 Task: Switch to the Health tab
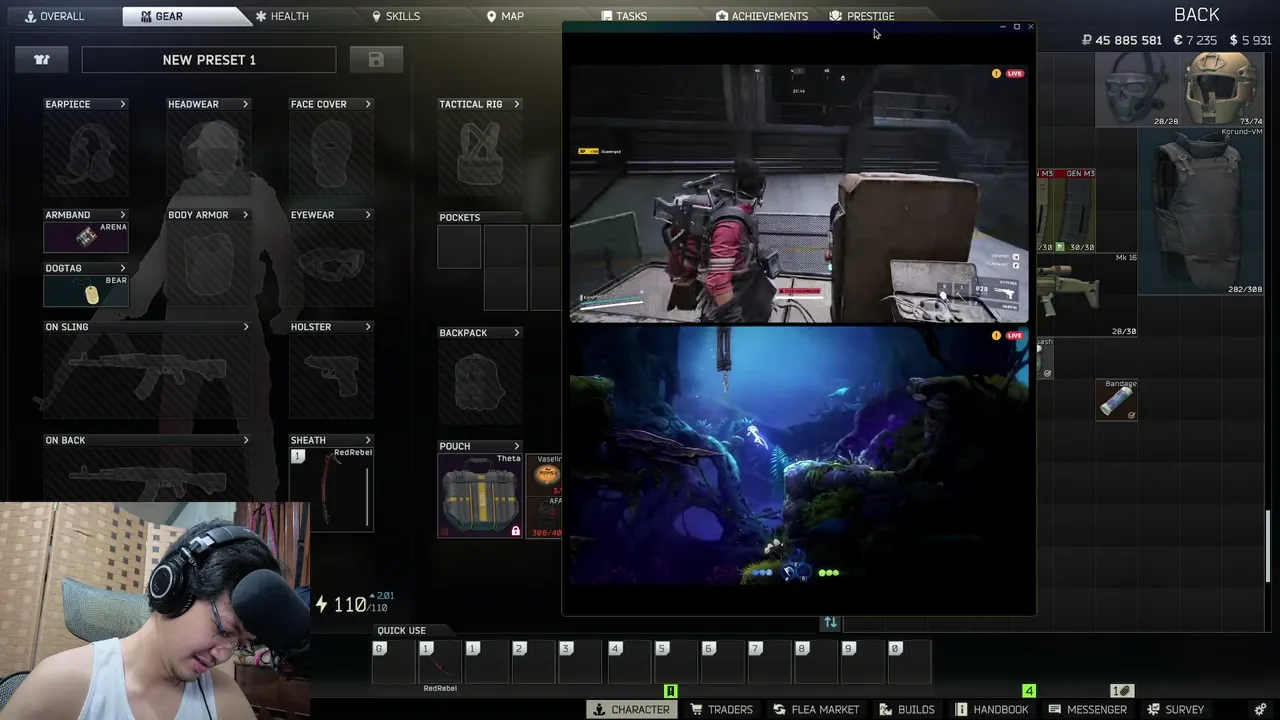pyautogui.click(x=281, y=16)
